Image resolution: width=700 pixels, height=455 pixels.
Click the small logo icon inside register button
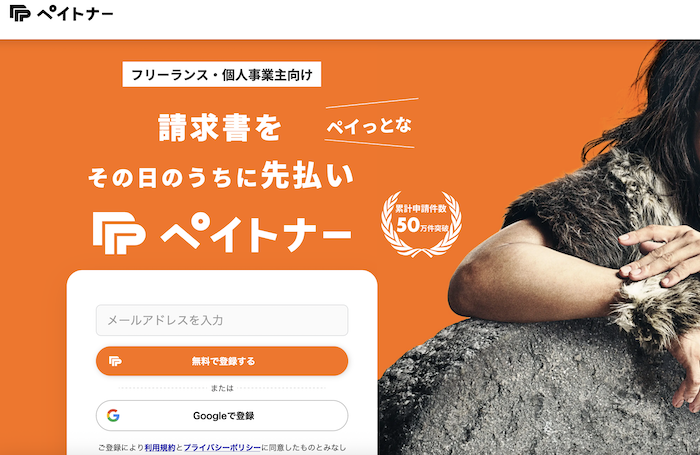point(115,361)
